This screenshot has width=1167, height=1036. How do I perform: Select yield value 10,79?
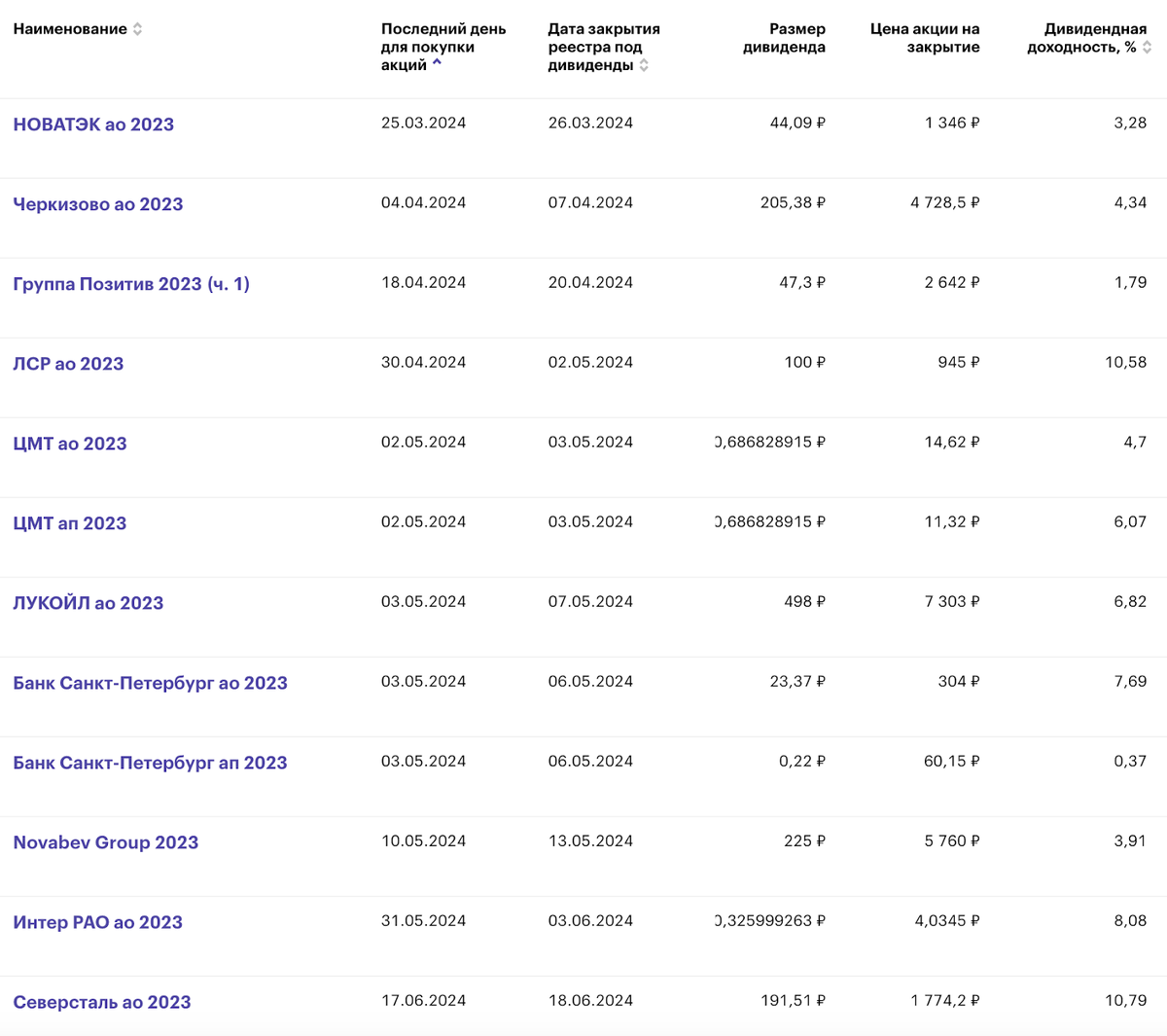click(x=1126, y=1000)
